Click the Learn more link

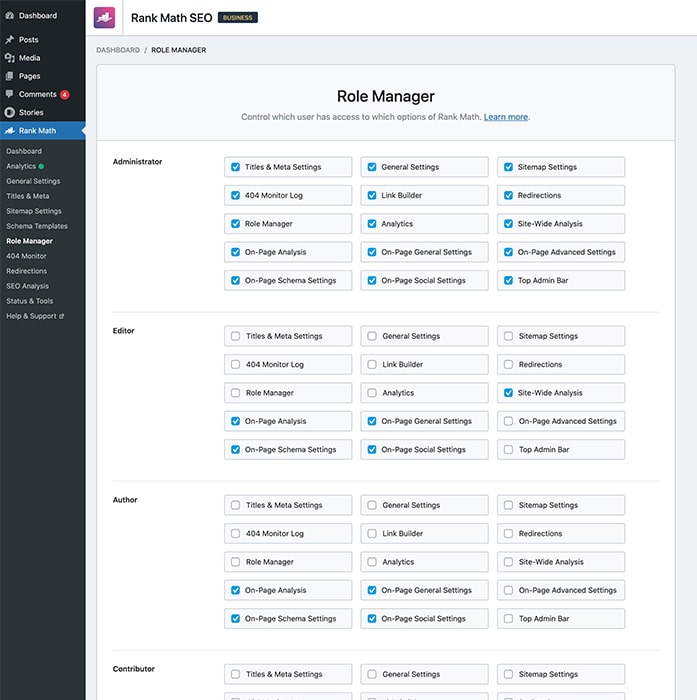pyautogui.click(x=505, y=117)
